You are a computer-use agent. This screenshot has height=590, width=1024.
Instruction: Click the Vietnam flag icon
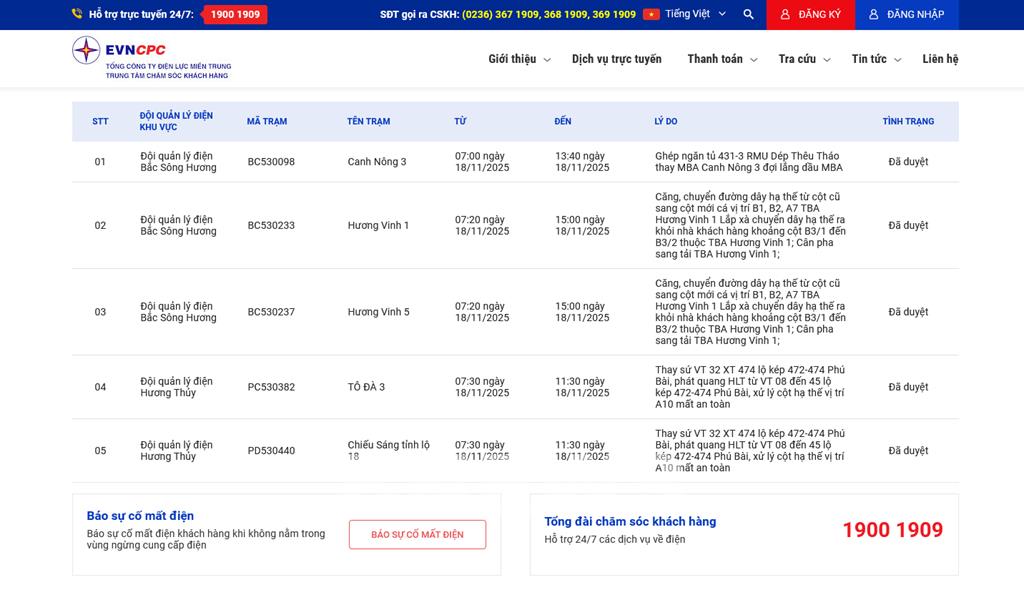tap(651, 15)
